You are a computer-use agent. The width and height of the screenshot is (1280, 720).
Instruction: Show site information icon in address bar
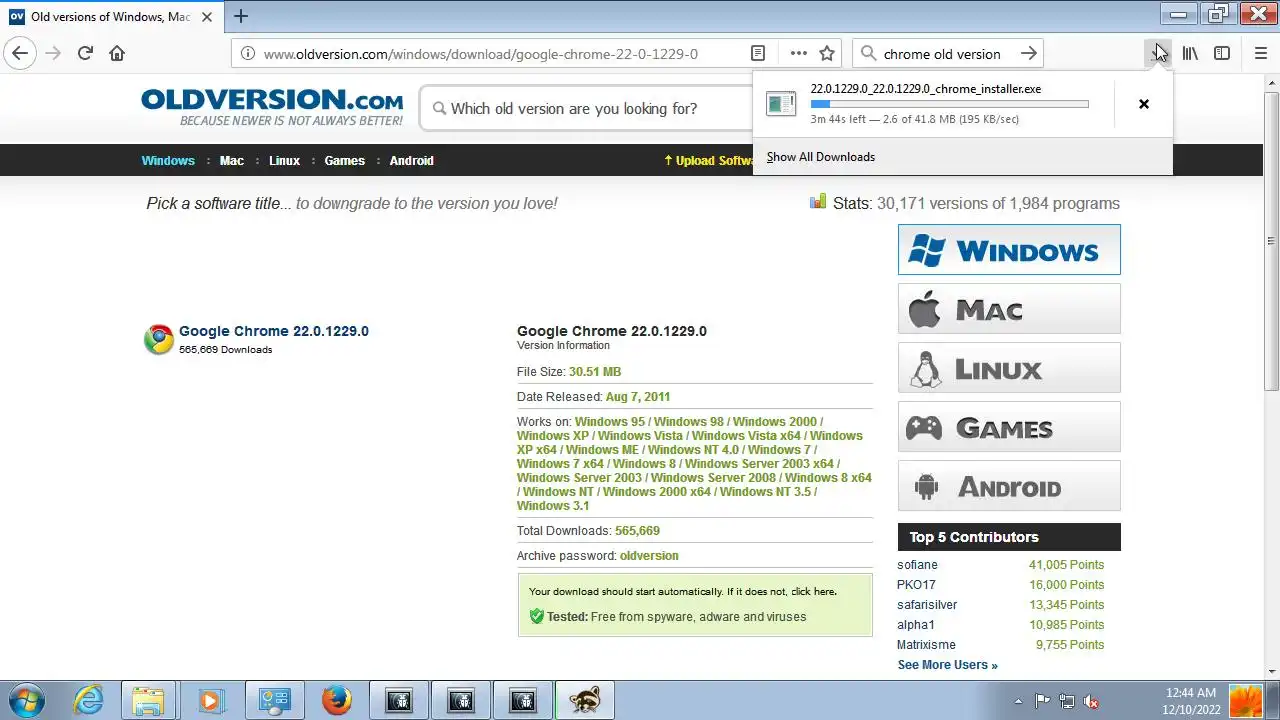click(x=247, y=54)
